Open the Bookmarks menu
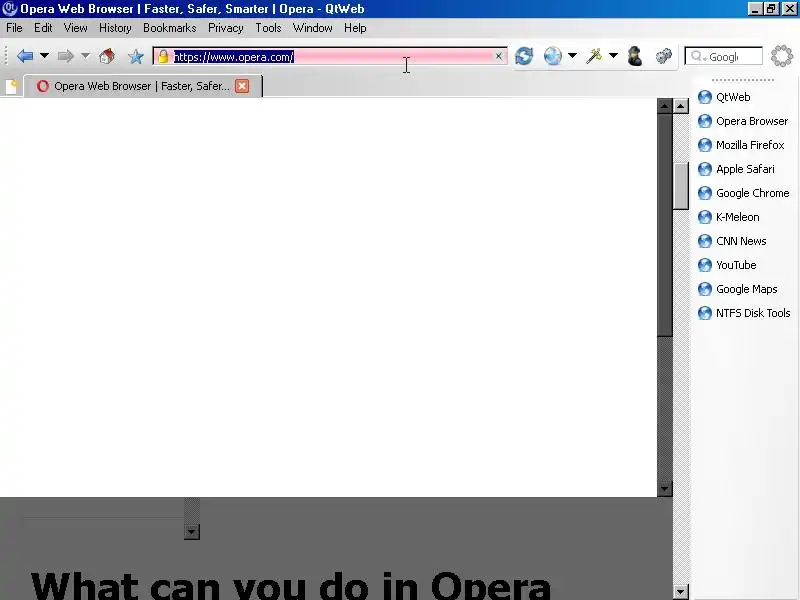This screenshot has width=800, height=600. click(170, 28)
